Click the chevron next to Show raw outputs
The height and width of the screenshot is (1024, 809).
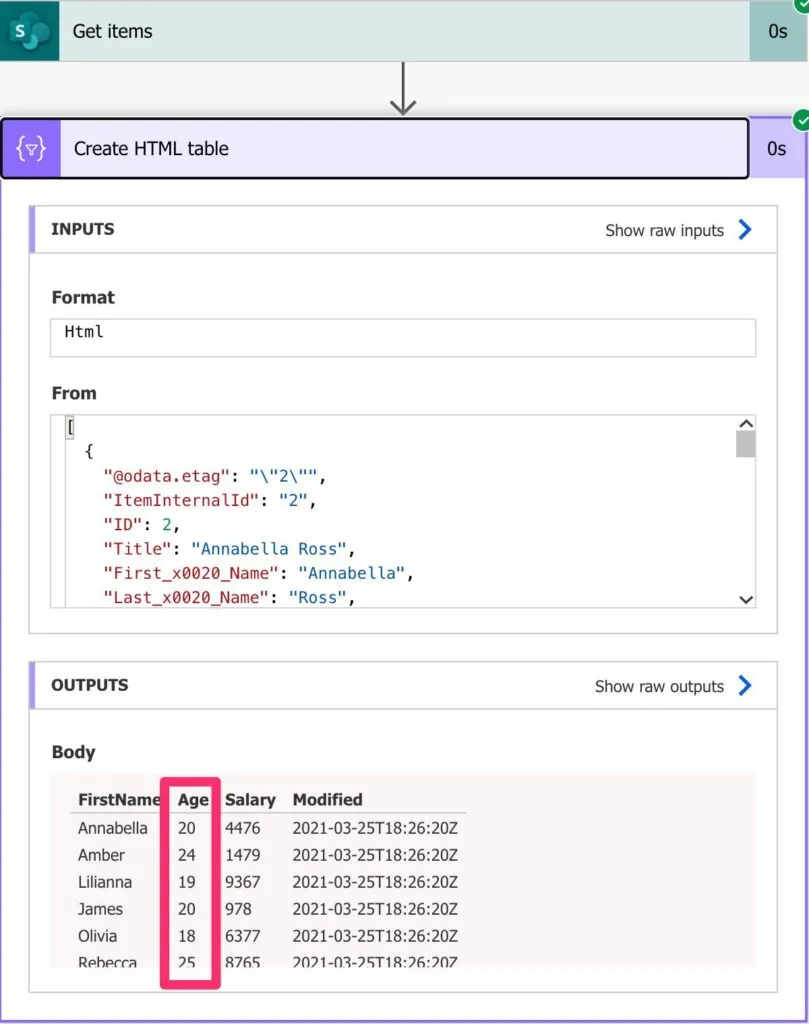(x=745, y=686)
